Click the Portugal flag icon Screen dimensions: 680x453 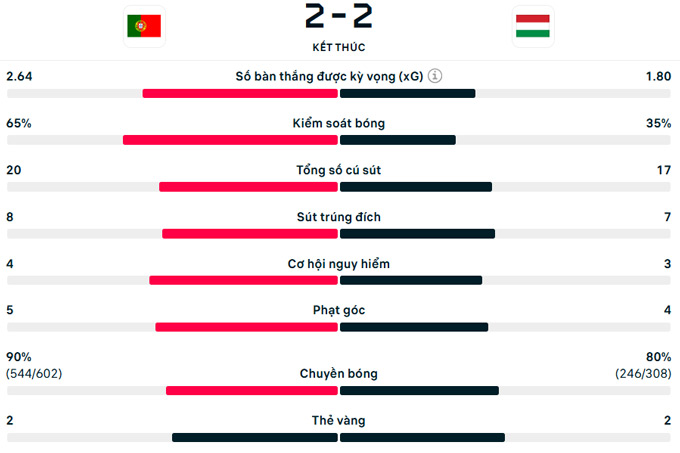pos(144,25)
